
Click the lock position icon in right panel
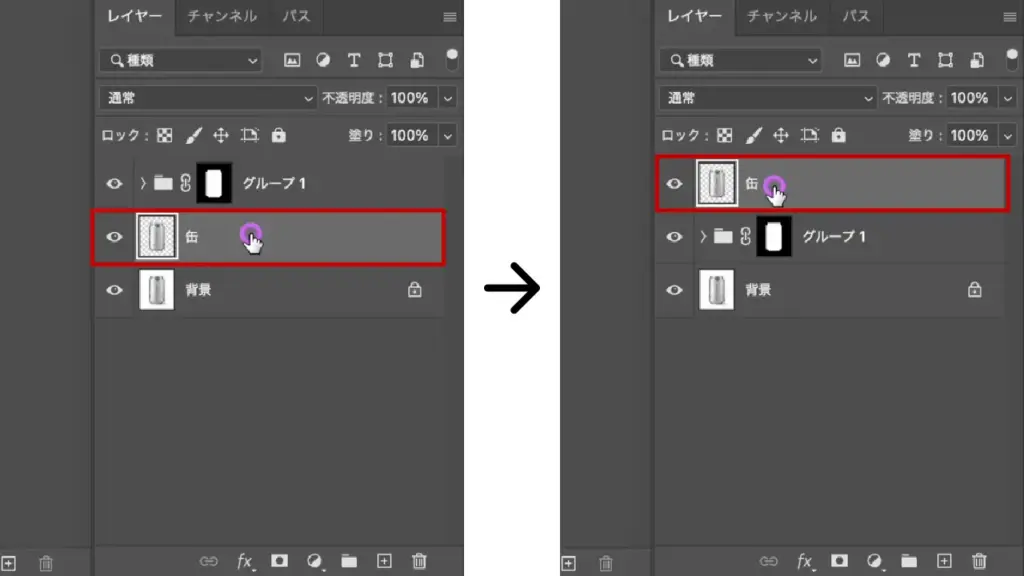781,135
